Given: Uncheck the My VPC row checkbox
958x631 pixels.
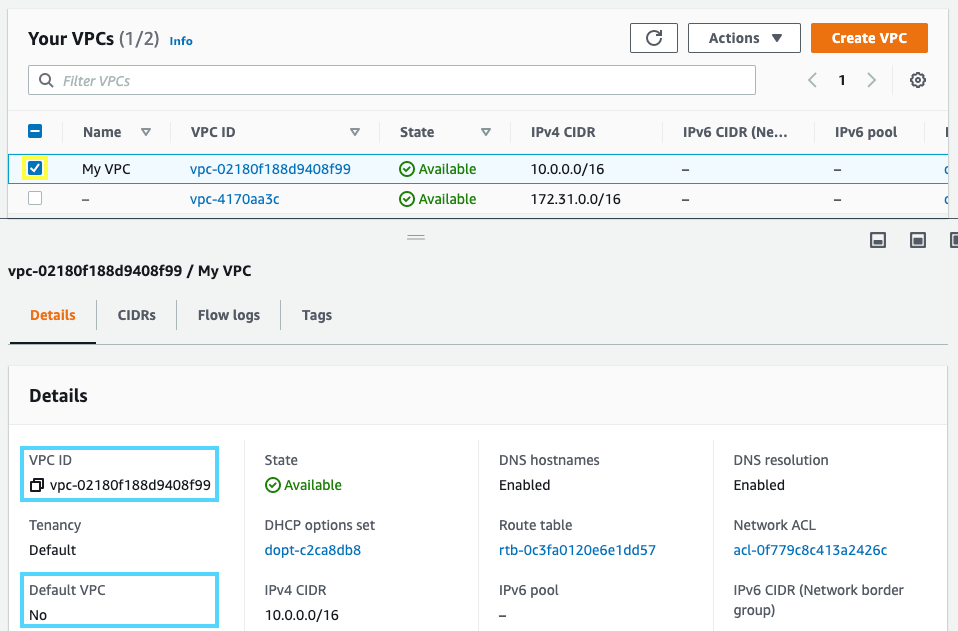Looking at the screenshot, I should [x=35, y=168].
